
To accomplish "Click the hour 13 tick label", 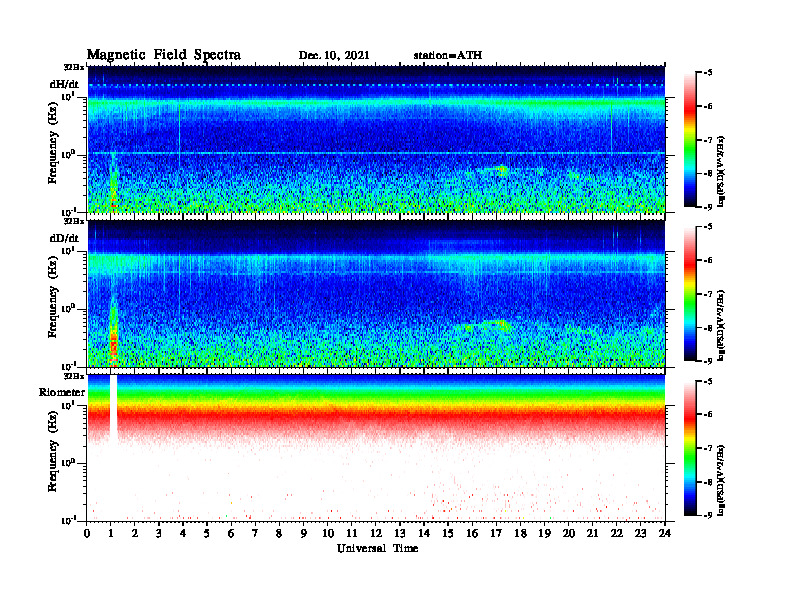I will tap(400, 533).
